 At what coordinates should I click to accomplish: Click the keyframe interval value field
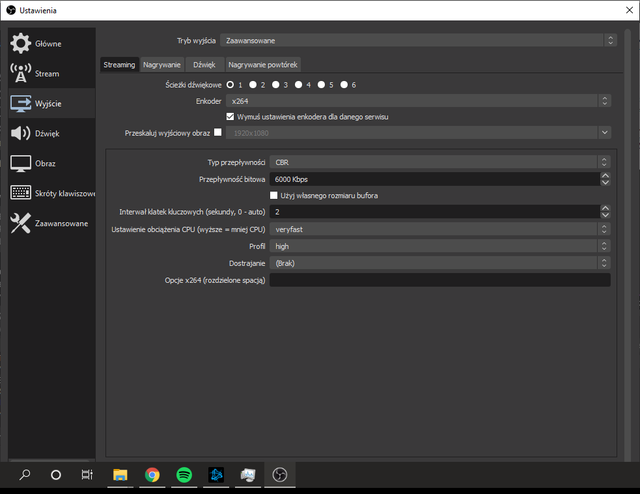point(435,212)
